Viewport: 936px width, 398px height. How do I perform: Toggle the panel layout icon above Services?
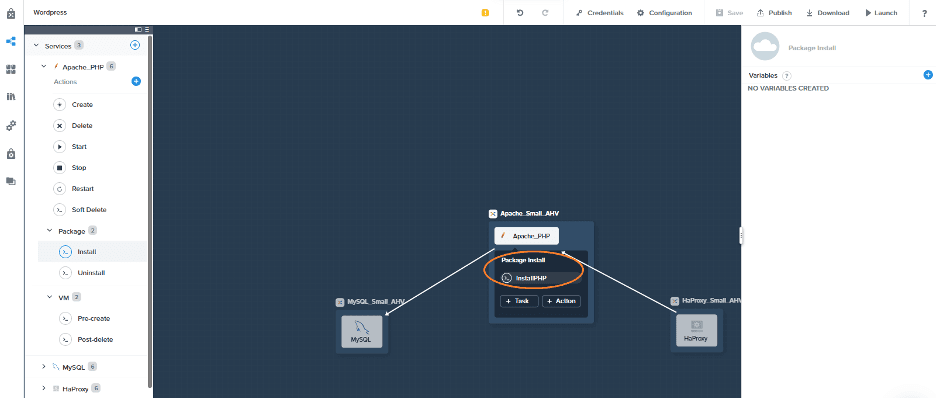point(138,29)
